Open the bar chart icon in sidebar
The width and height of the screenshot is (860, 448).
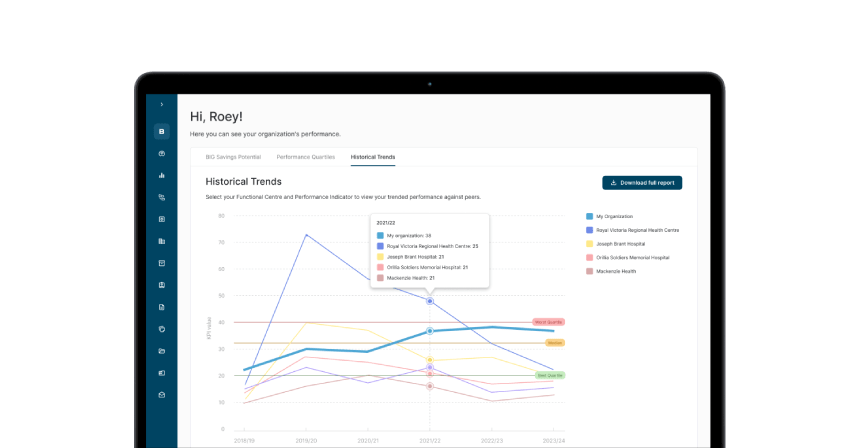point(162,175)
